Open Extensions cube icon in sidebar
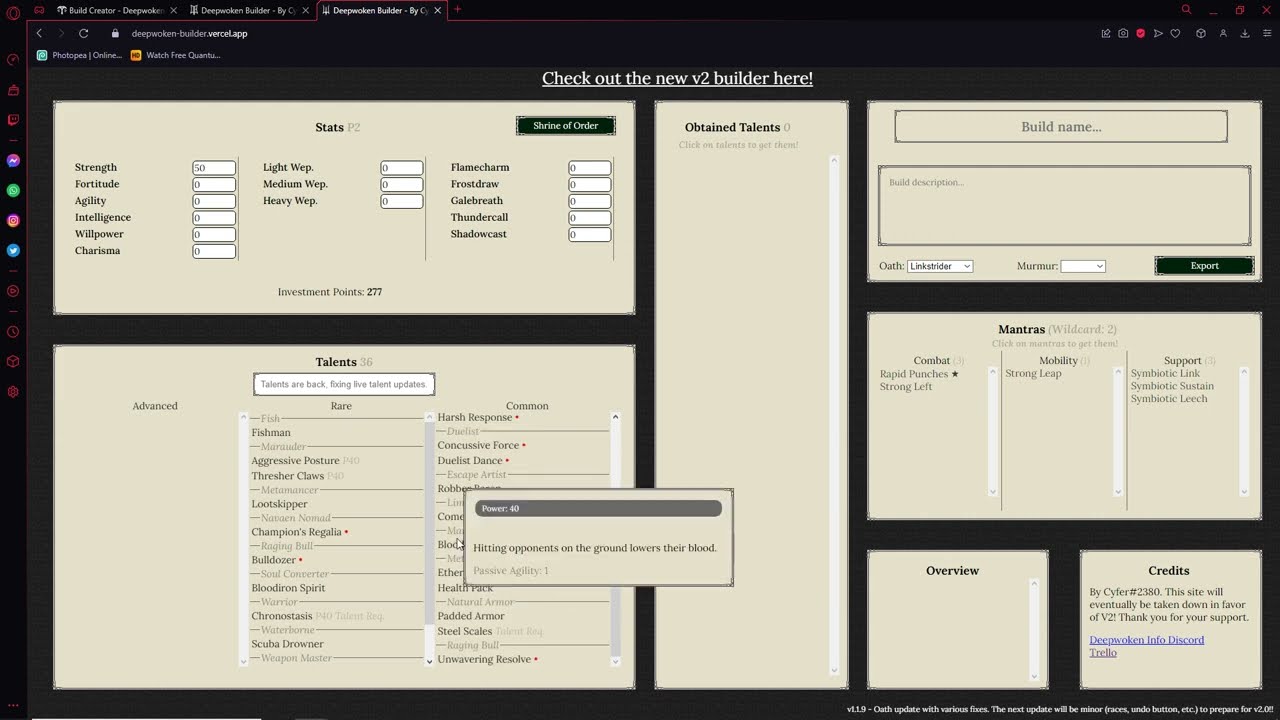 click(13, 361)
